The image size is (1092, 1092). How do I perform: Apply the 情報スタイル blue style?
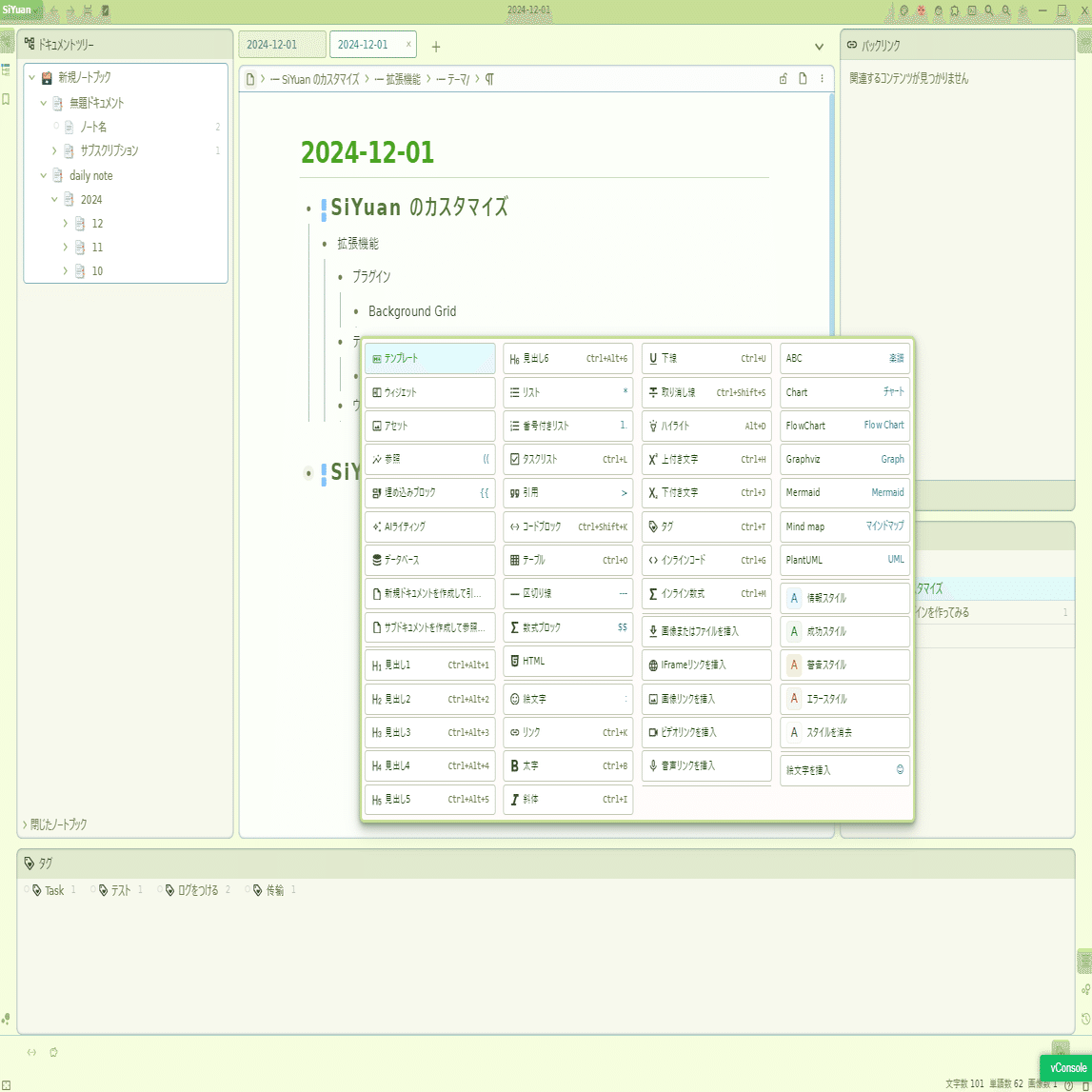[x=844, y=598]
